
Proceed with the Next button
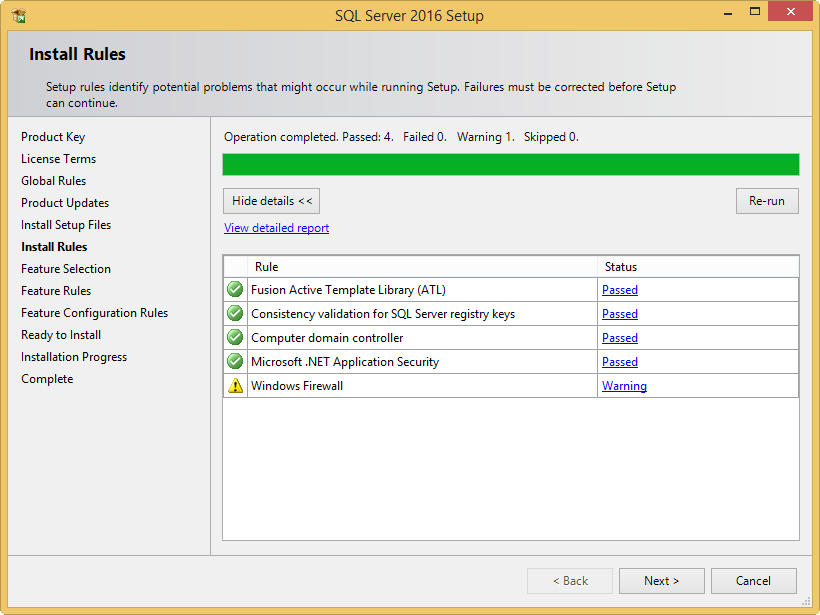point(662,581)
